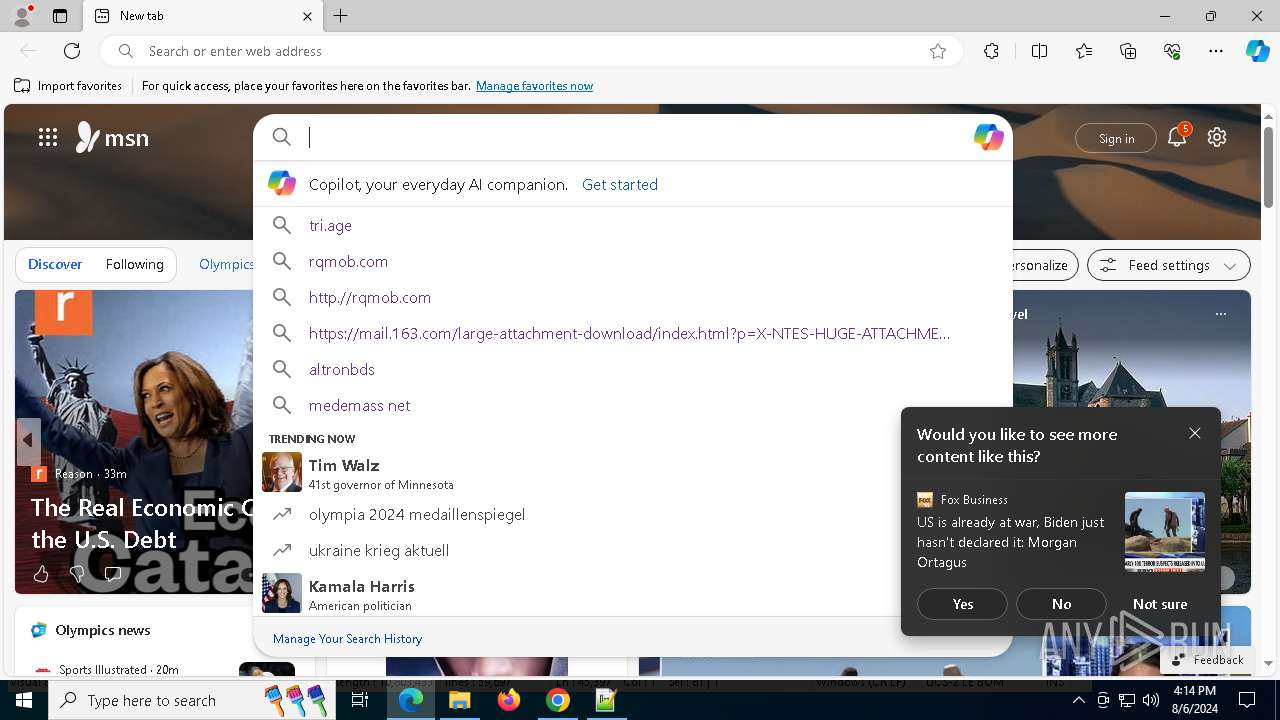Select the altronbds search suggestion
The image size is (1280, 720).
632,369
